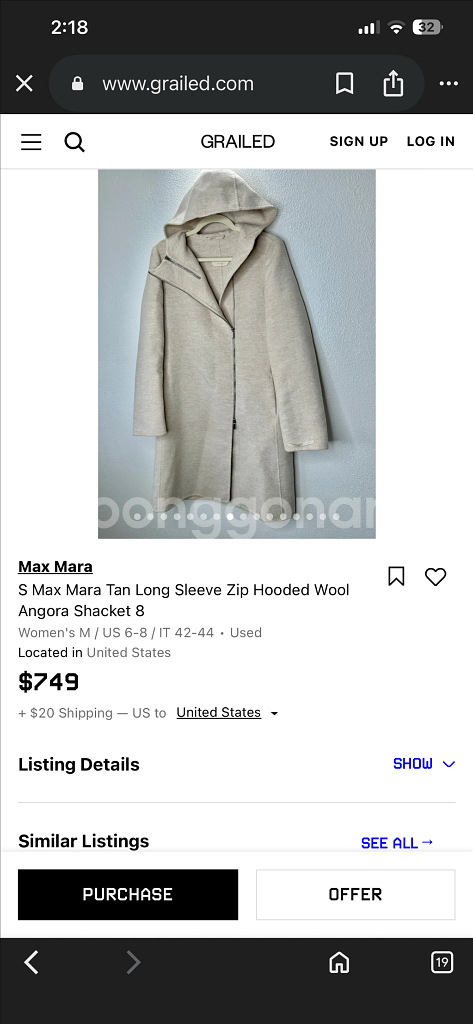
Task: Favorite the listing with the heart icon
Action: [435, 576]
